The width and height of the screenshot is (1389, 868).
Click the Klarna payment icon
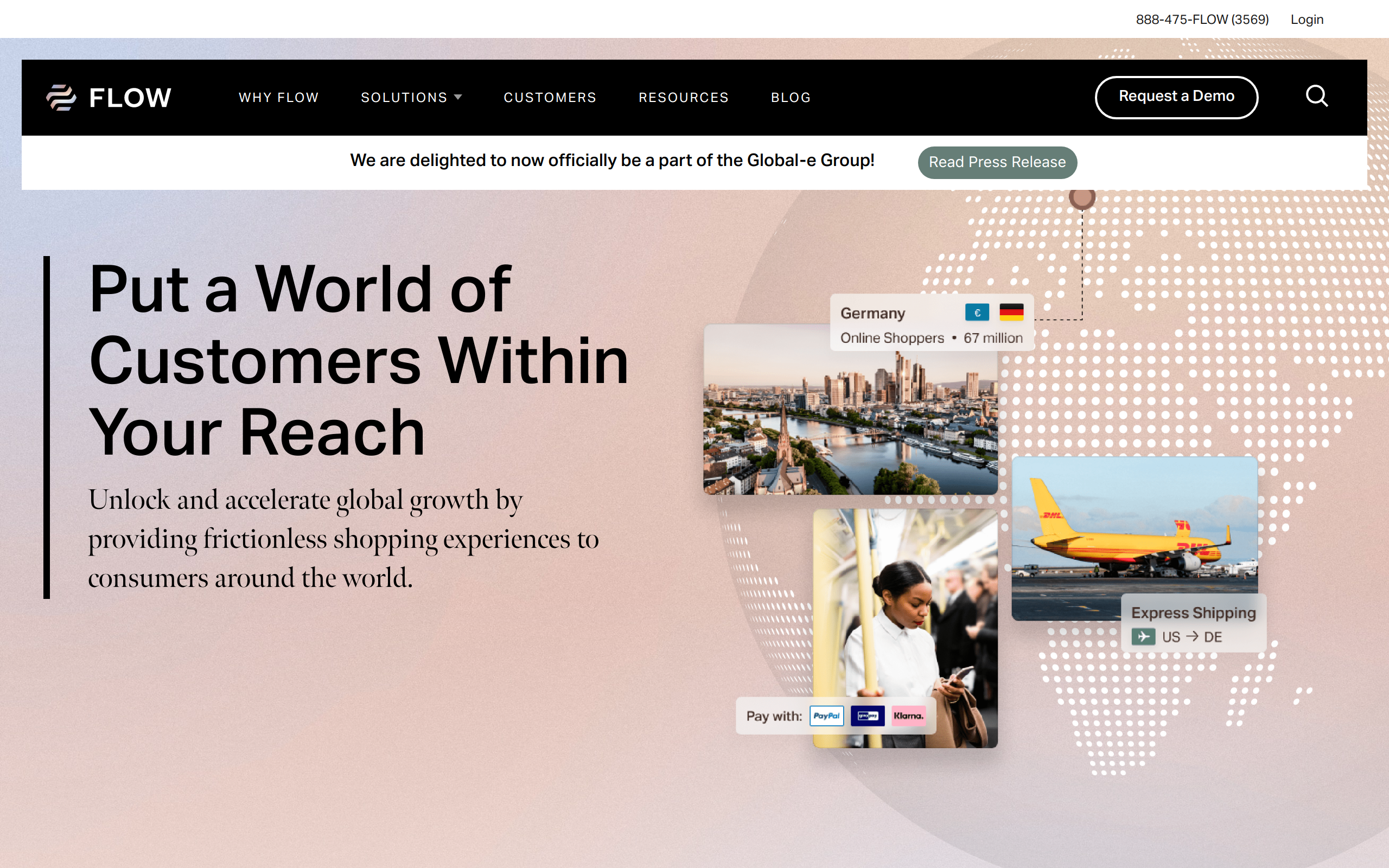point(908,716)
